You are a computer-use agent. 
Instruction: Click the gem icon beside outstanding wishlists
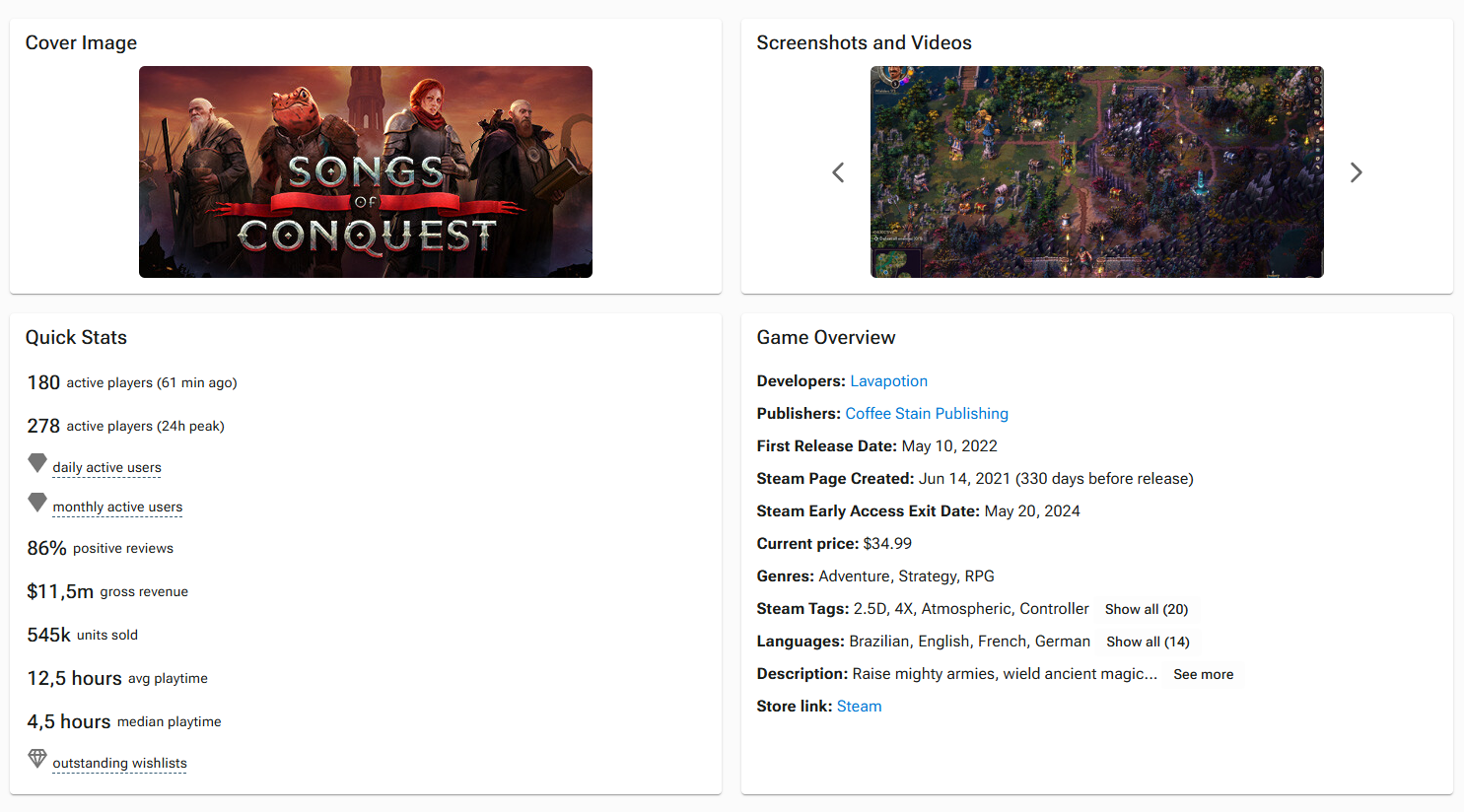pyautogui.click(x=37, y=759)
